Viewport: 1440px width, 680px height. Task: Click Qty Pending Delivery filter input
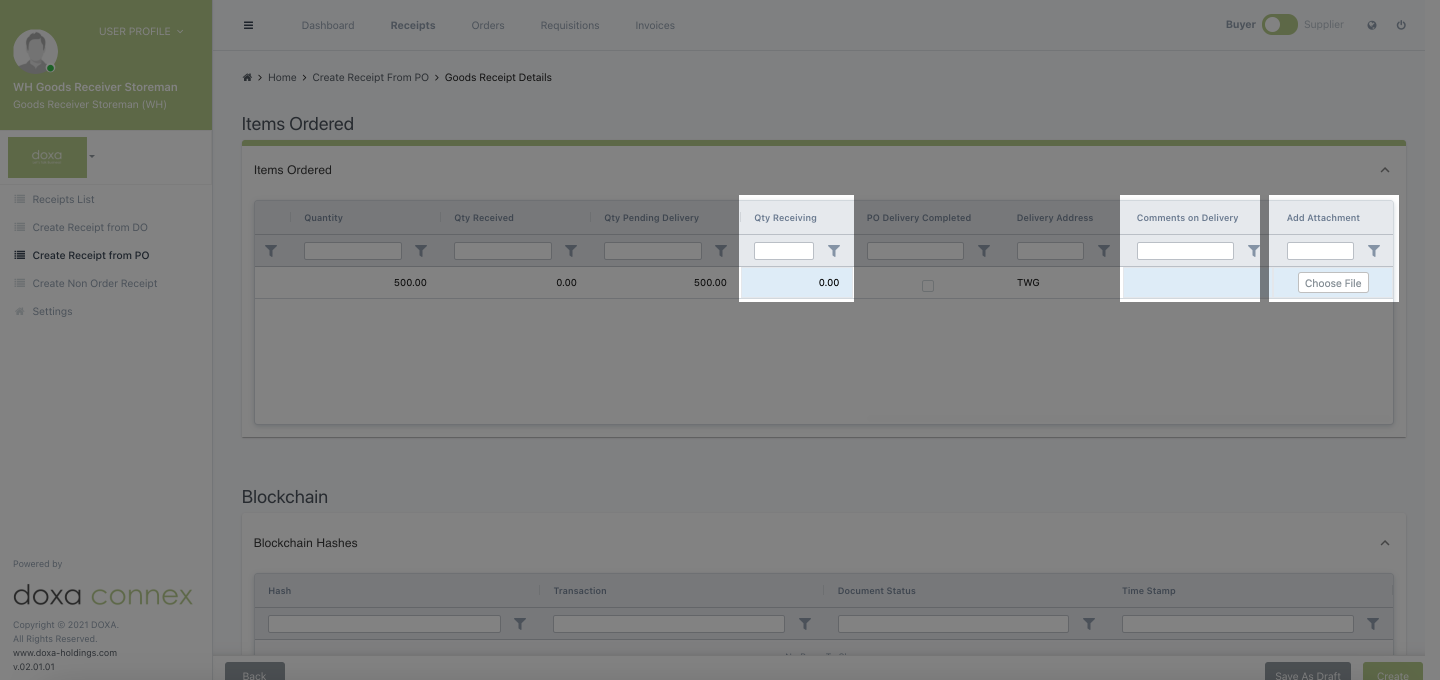pyautogui.click(x=653, y=251)
